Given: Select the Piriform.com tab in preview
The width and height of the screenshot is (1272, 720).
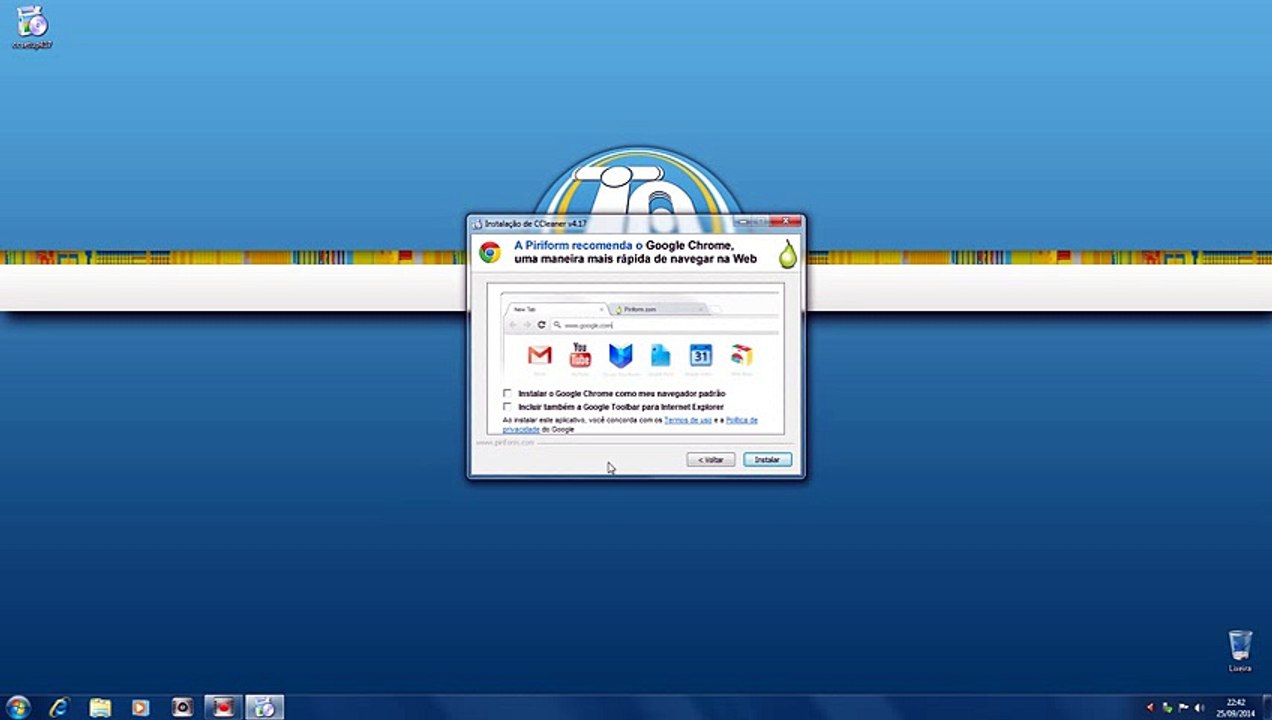Looking at the screenshot, I should (660, 309).
